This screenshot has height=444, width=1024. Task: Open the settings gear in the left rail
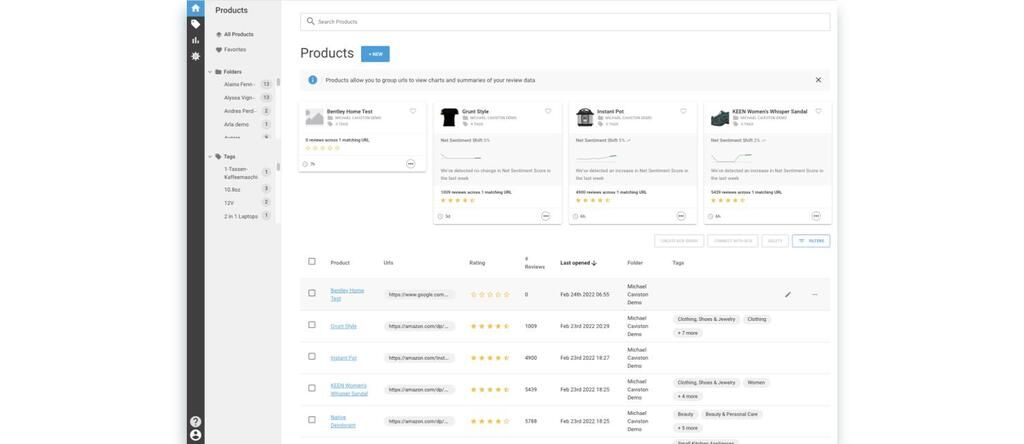[x=196, y=56]
